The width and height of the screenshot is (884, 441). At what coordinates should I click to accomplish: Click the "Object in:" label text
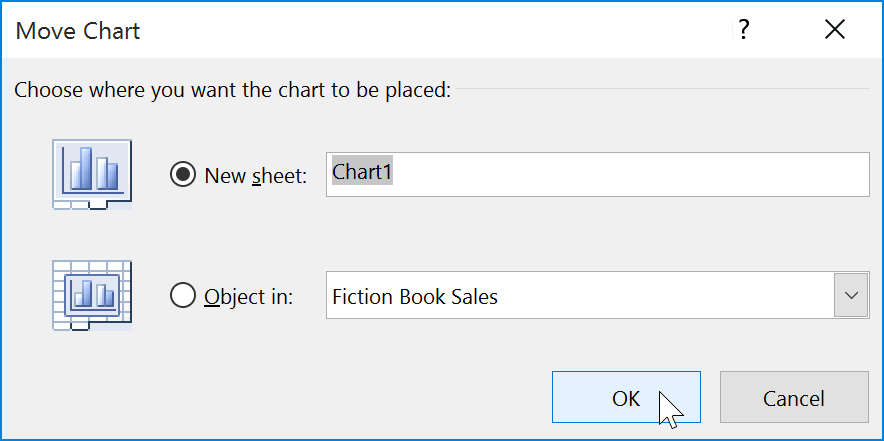pyautogui.click(x=248, y=296)
